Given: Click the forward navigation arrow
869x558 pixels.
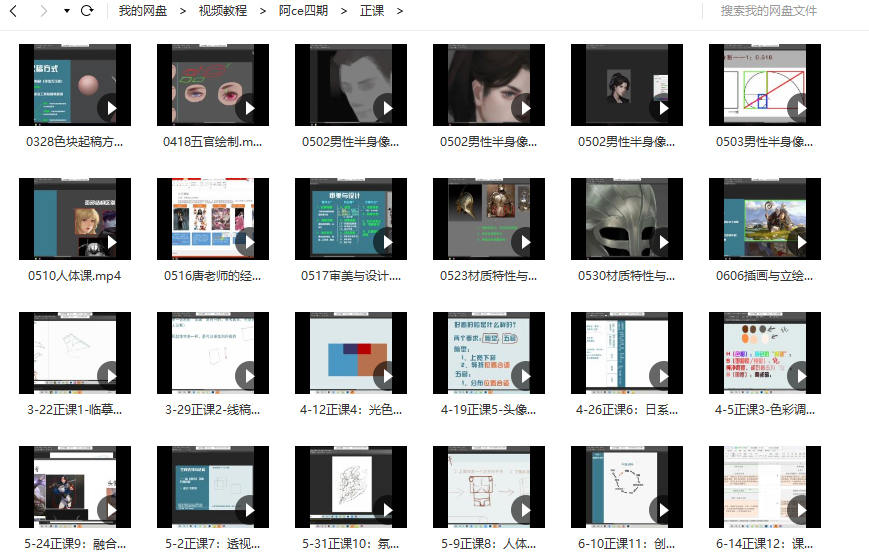Looking at the screenshot, I should point(42,11).
